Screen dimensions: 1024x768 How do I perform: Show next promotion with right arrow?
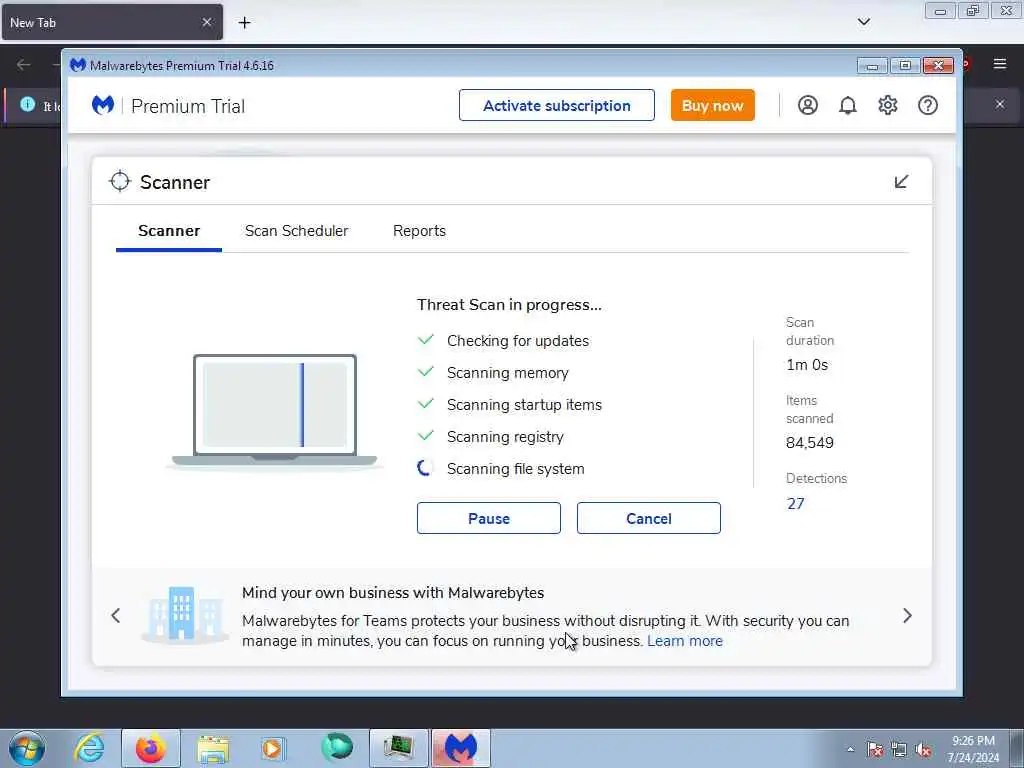coord(907,615)
